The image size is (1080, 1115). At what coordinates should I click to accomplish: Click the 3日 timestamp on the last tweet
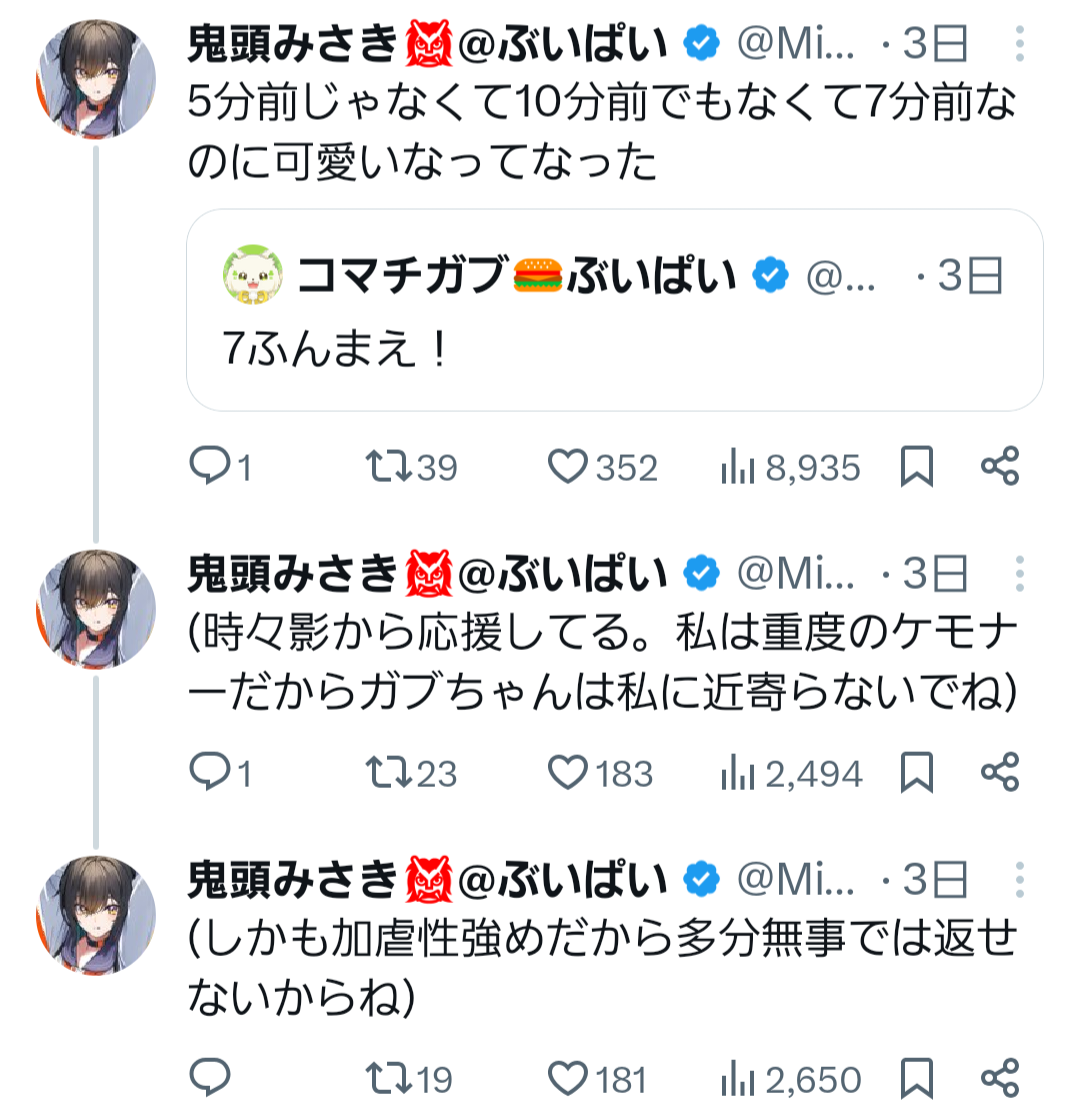[x=934, y=879]
